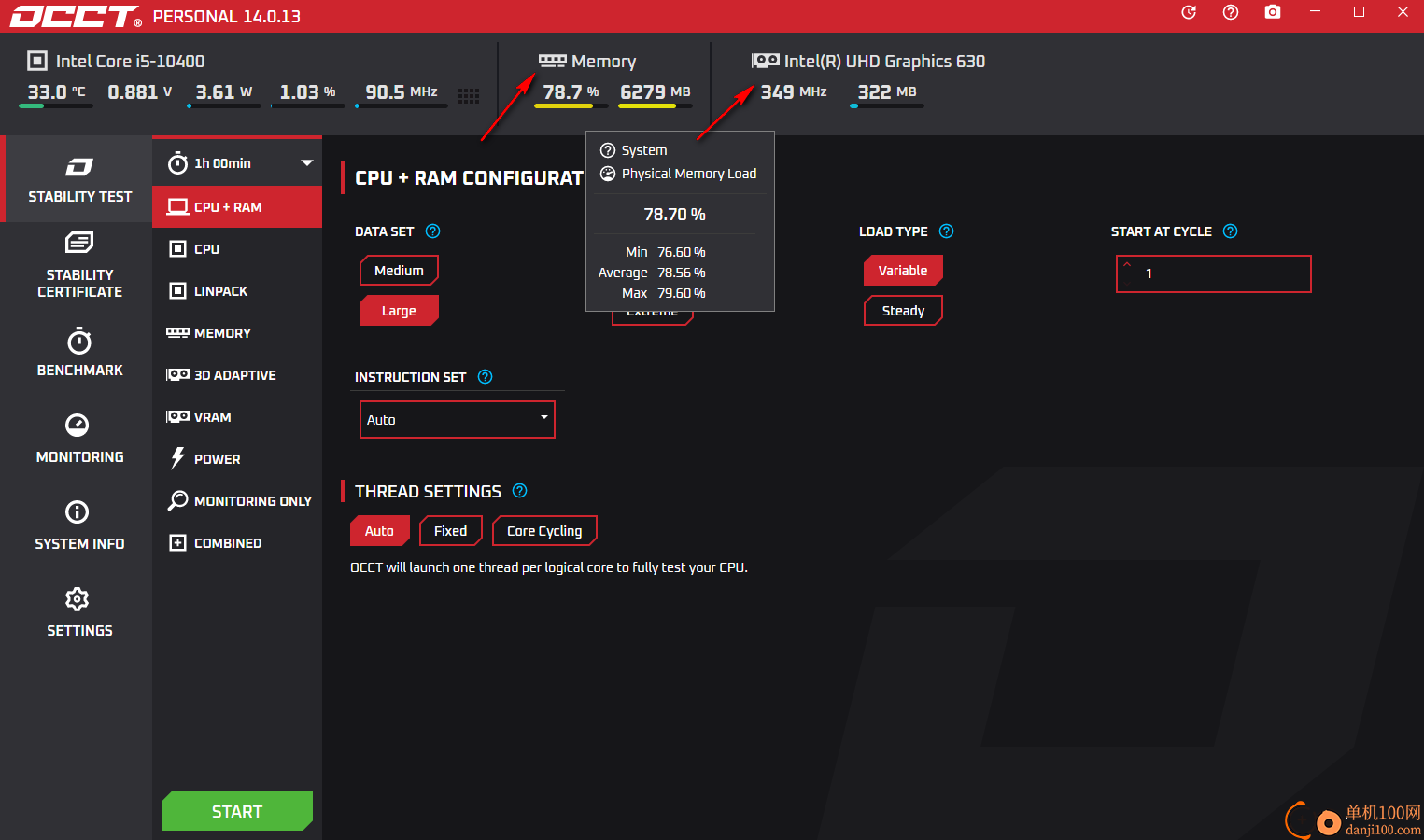The width and height of the screenshot is (1424, 840).
Task: Click the CPU + RAM laptop icon
Action: 177,207
